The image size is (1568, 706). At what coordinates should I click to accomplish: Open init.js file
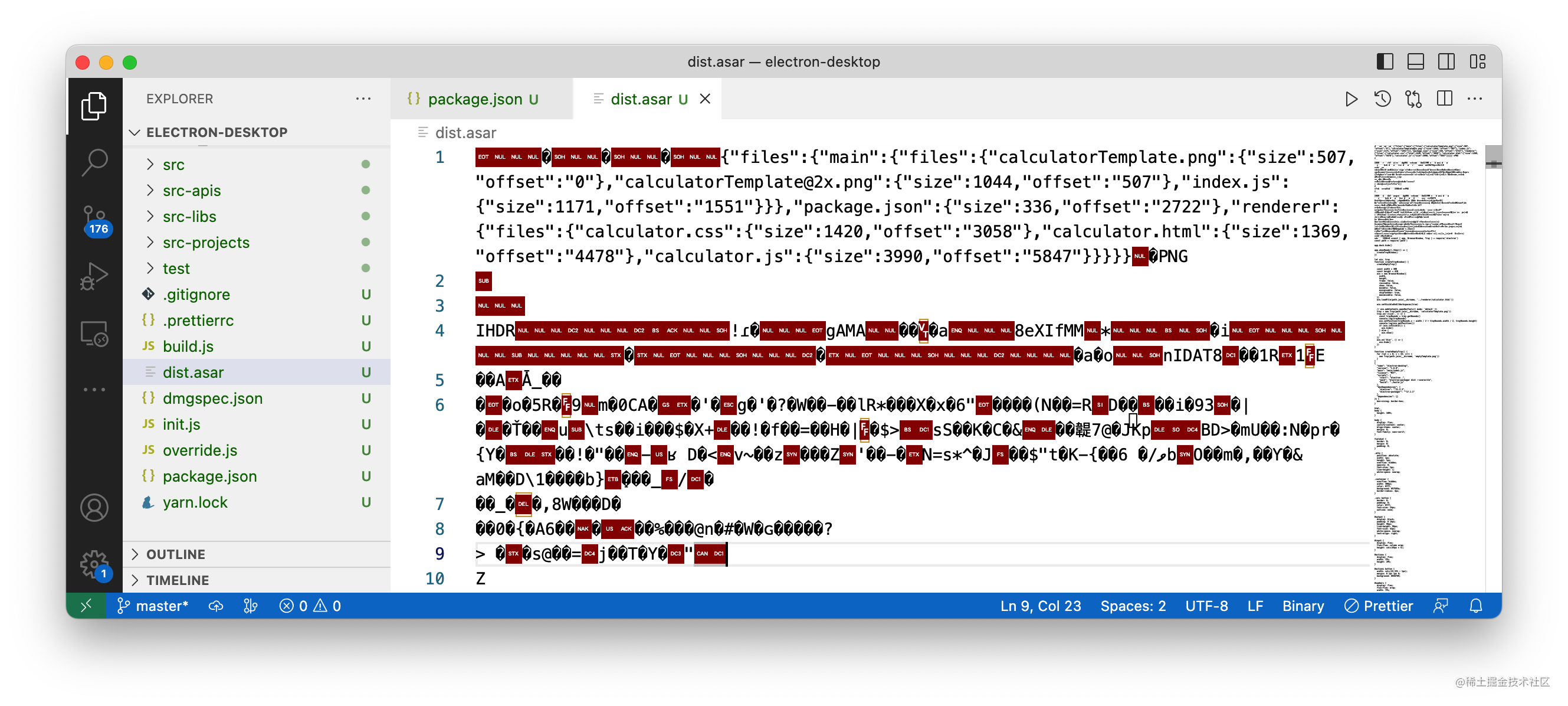pyautogui.click(x=256, y=424)
